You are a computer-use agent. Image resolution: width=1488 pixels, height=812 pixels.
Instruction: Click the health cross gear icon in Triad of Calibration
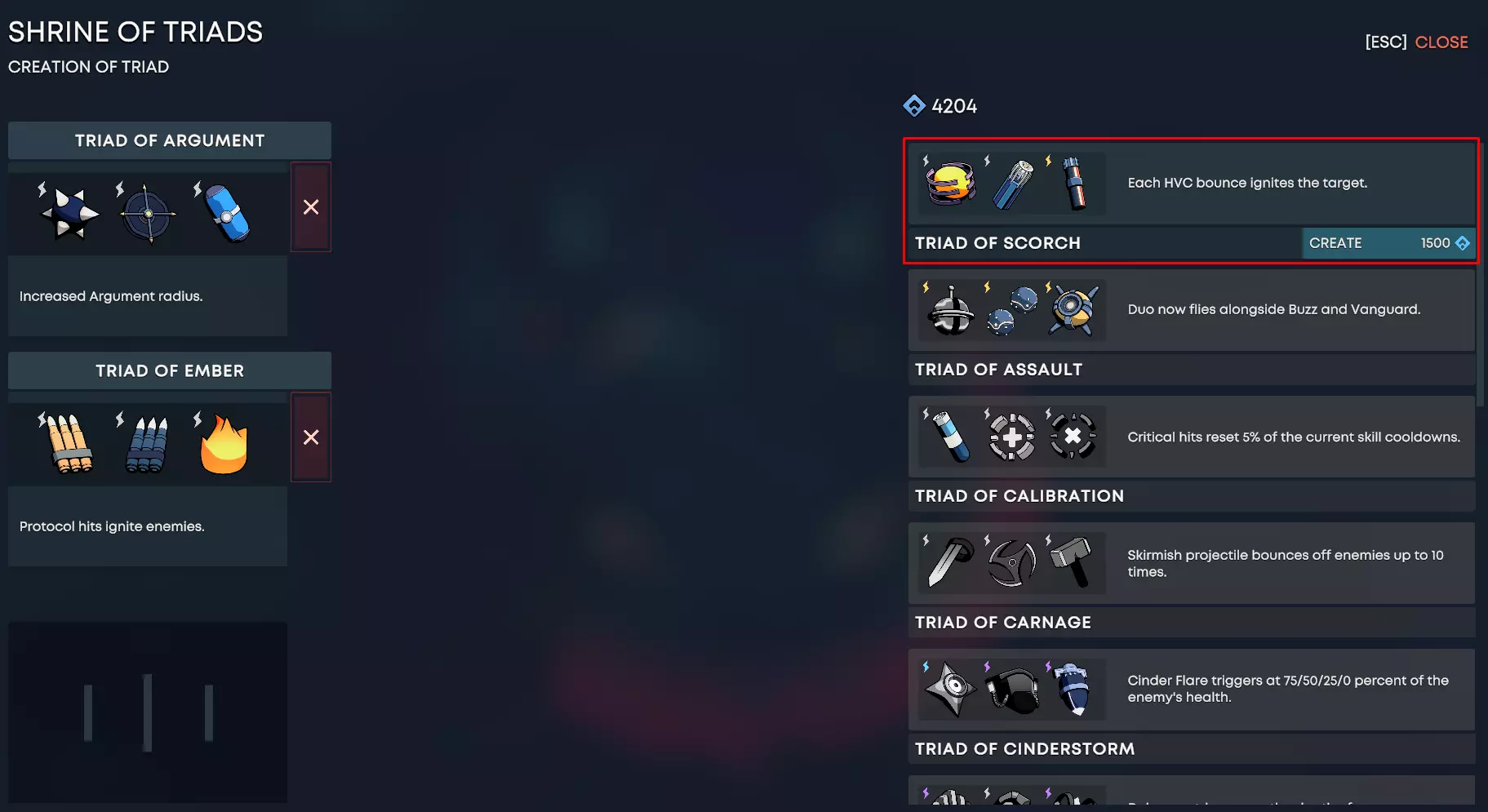[x=1011, y=437]
